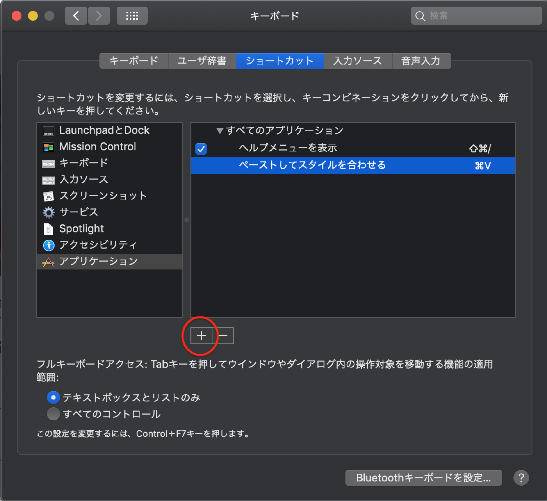Select ヘルプメニューを表示 shortcut row
This screenshot has height=501, width=547.
(353, 148)
